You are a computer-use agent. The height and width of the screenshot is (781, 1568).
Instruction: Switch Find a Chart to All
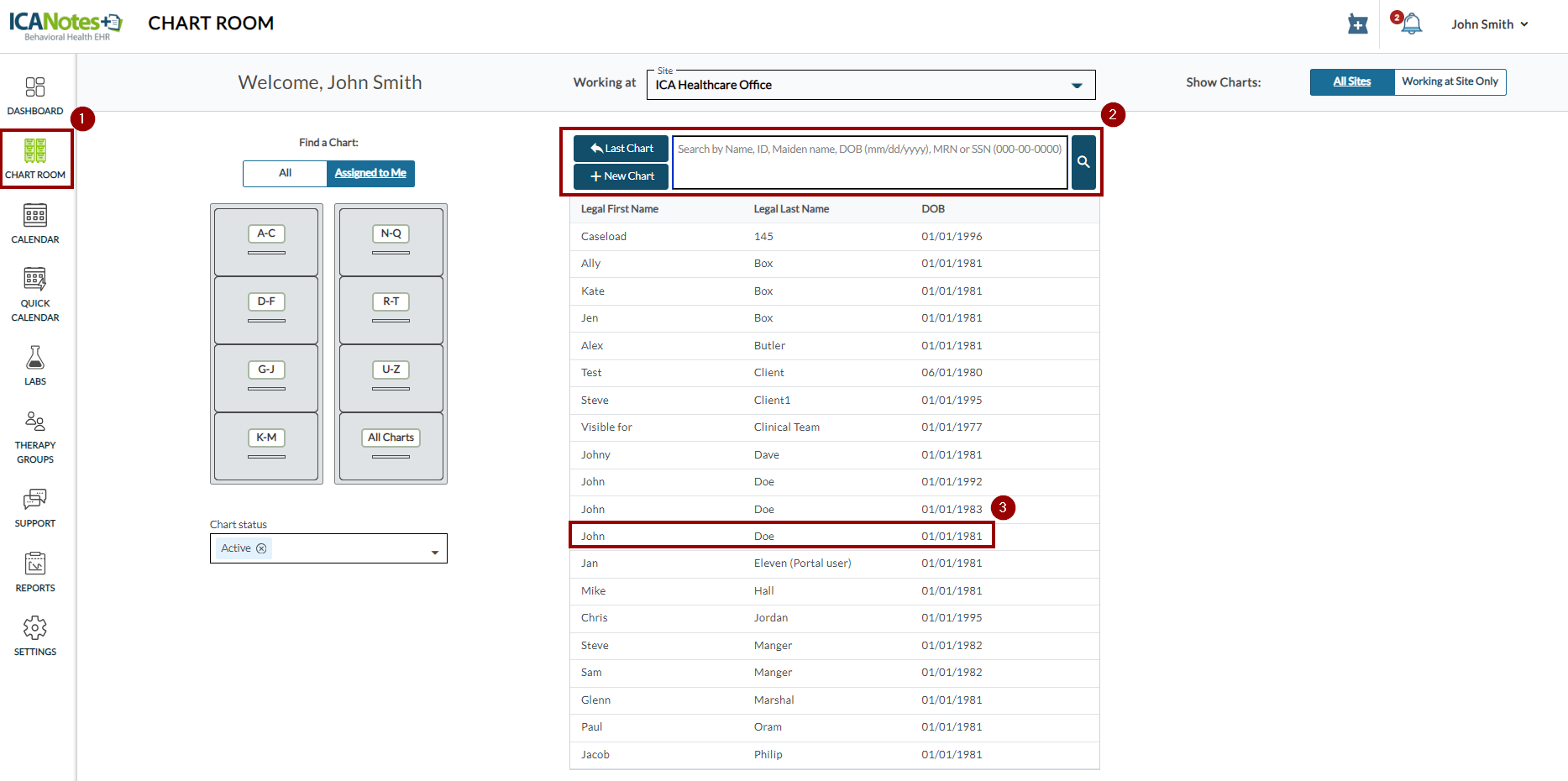click(x=286, y=173)
